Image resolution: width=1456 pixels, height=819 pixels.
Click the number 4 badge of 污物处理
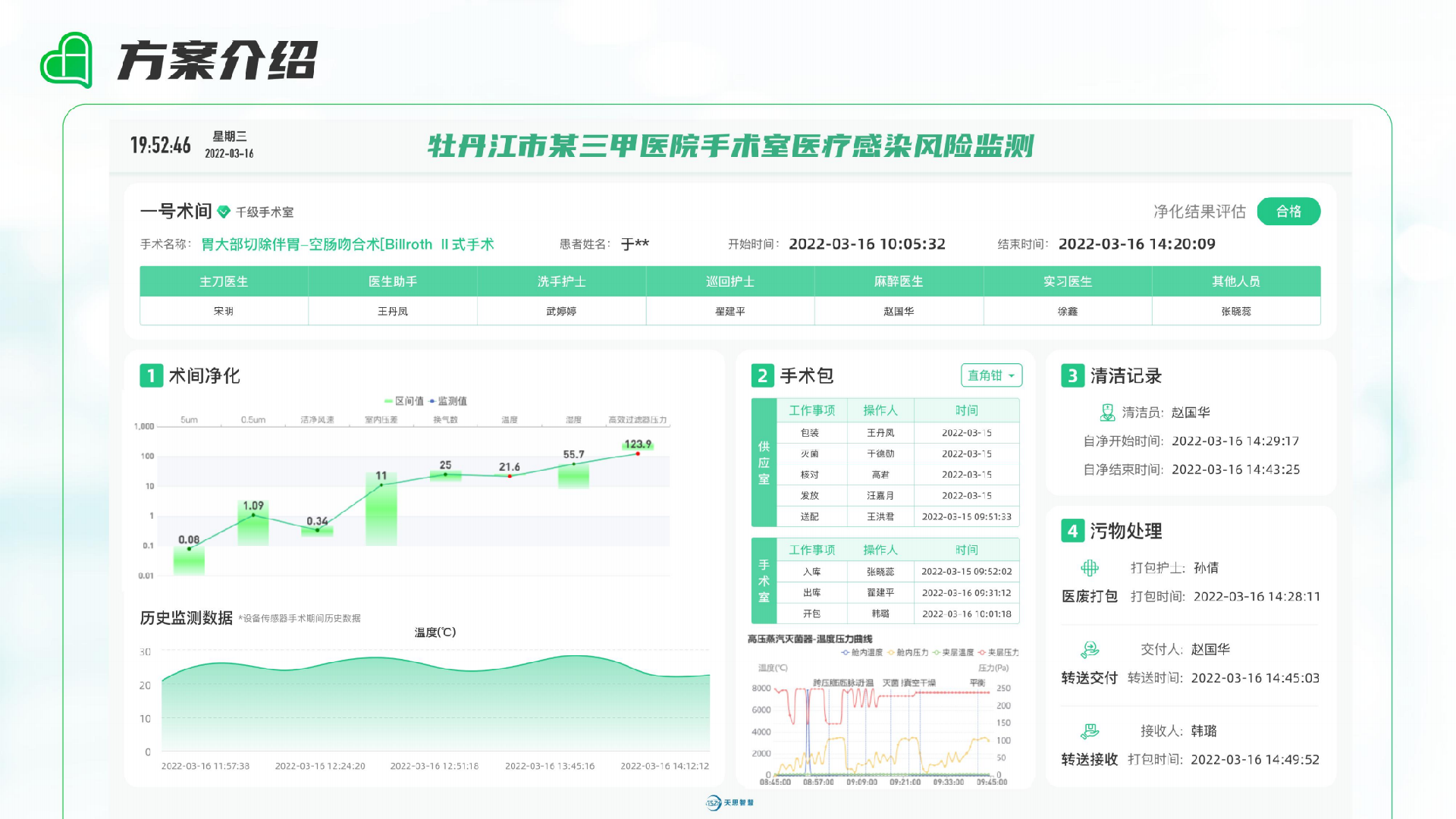click(x=1072, y=531)
